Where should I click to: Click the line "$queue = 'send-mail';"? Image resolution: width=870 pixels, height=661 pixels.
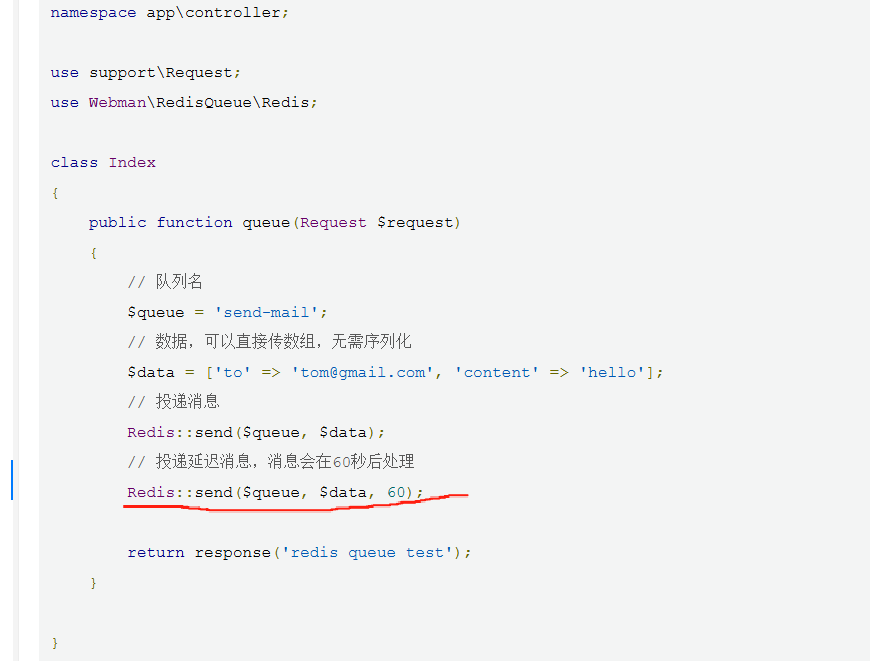point(227,312)
